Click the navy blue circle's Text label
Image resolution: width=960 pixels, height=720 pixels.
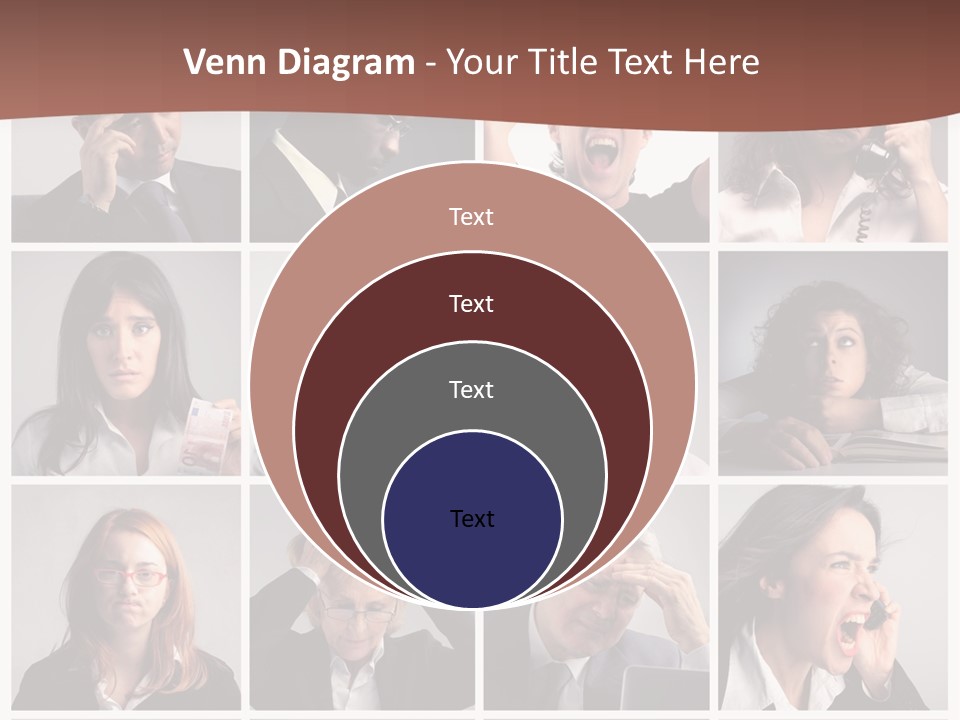point(472,519)
